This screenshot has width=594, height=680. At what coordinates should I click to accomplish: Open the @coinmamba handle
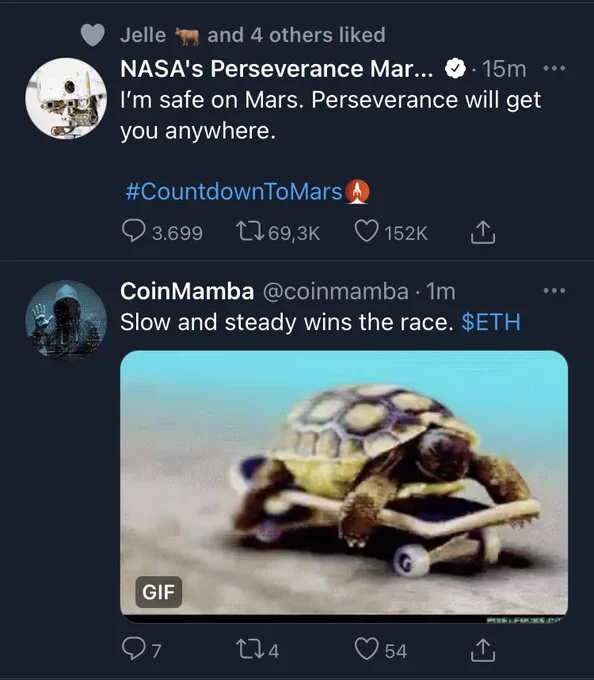tap(336, 291)
